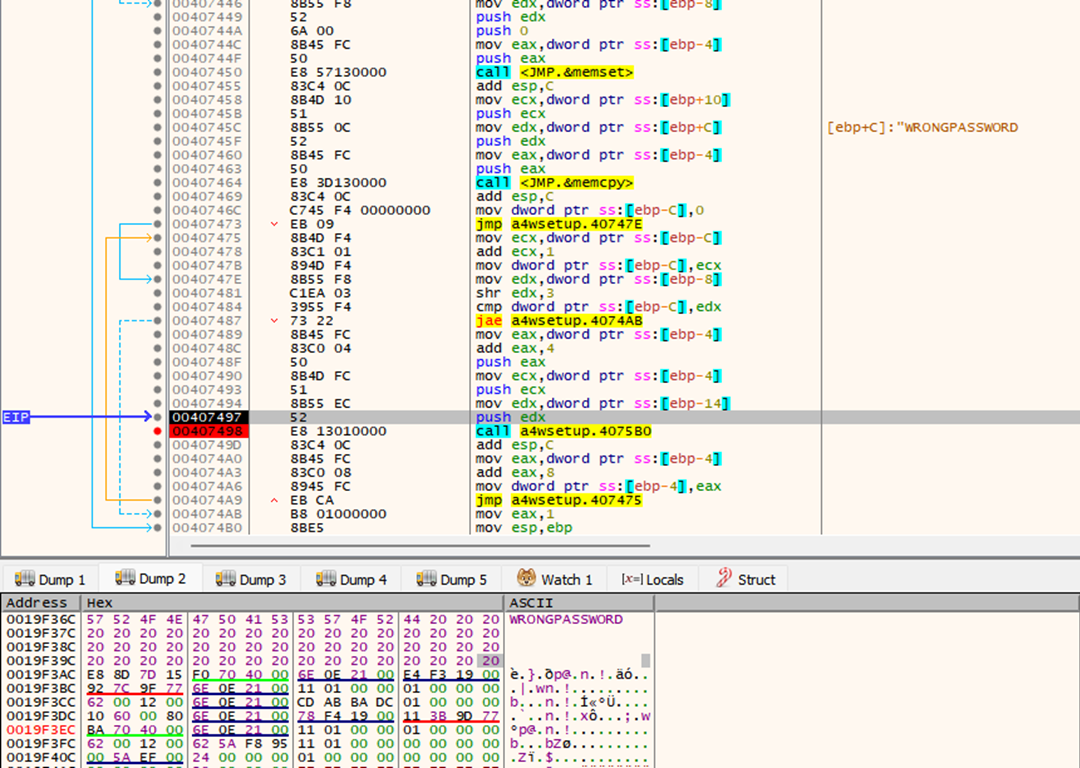Click the Locals [x=] icon

point(631,579)
